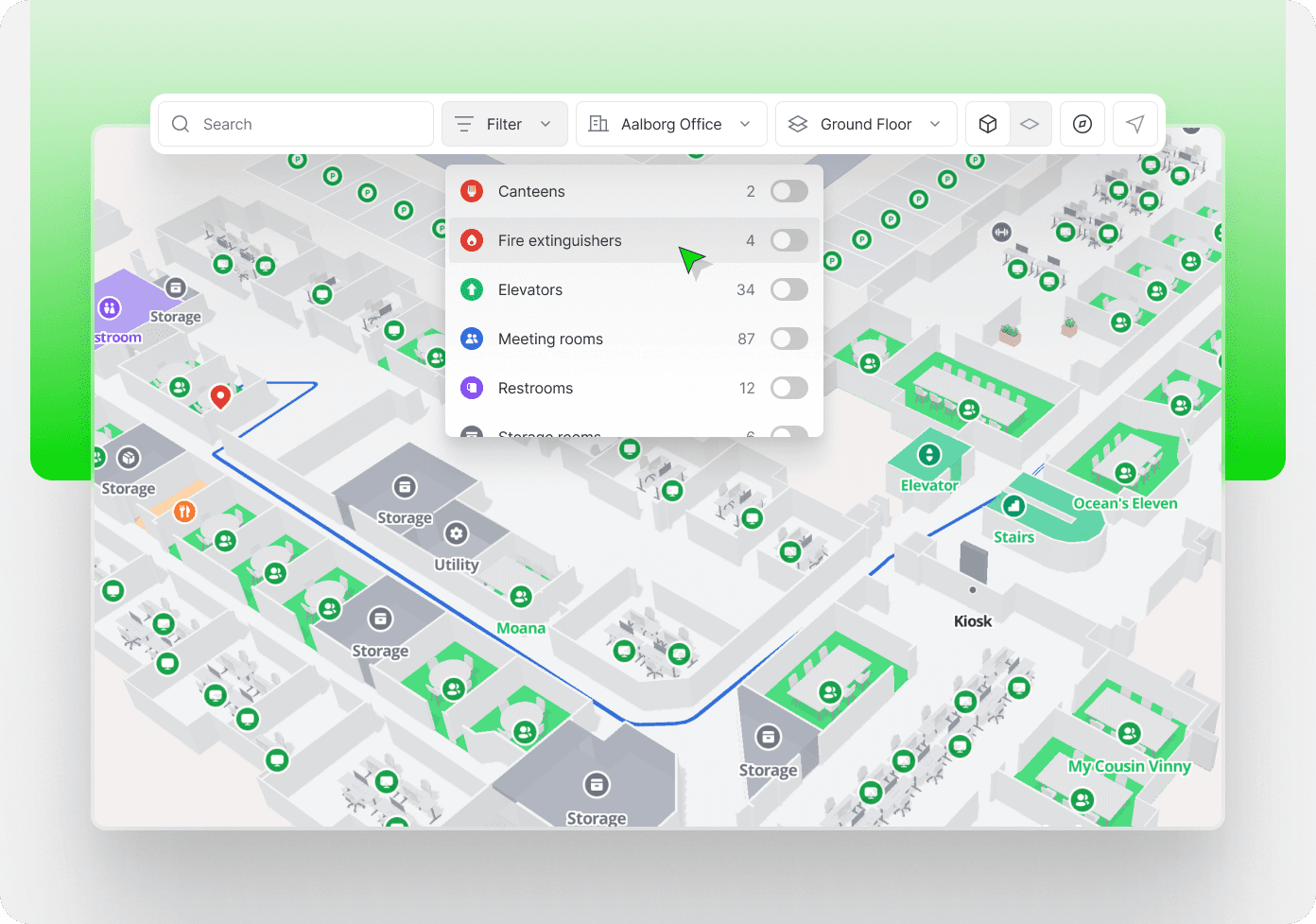The width and height of the screenshot is (1316, 924).
Task: Open the Ground Floor selector dropdown
Action: (866, 124)
